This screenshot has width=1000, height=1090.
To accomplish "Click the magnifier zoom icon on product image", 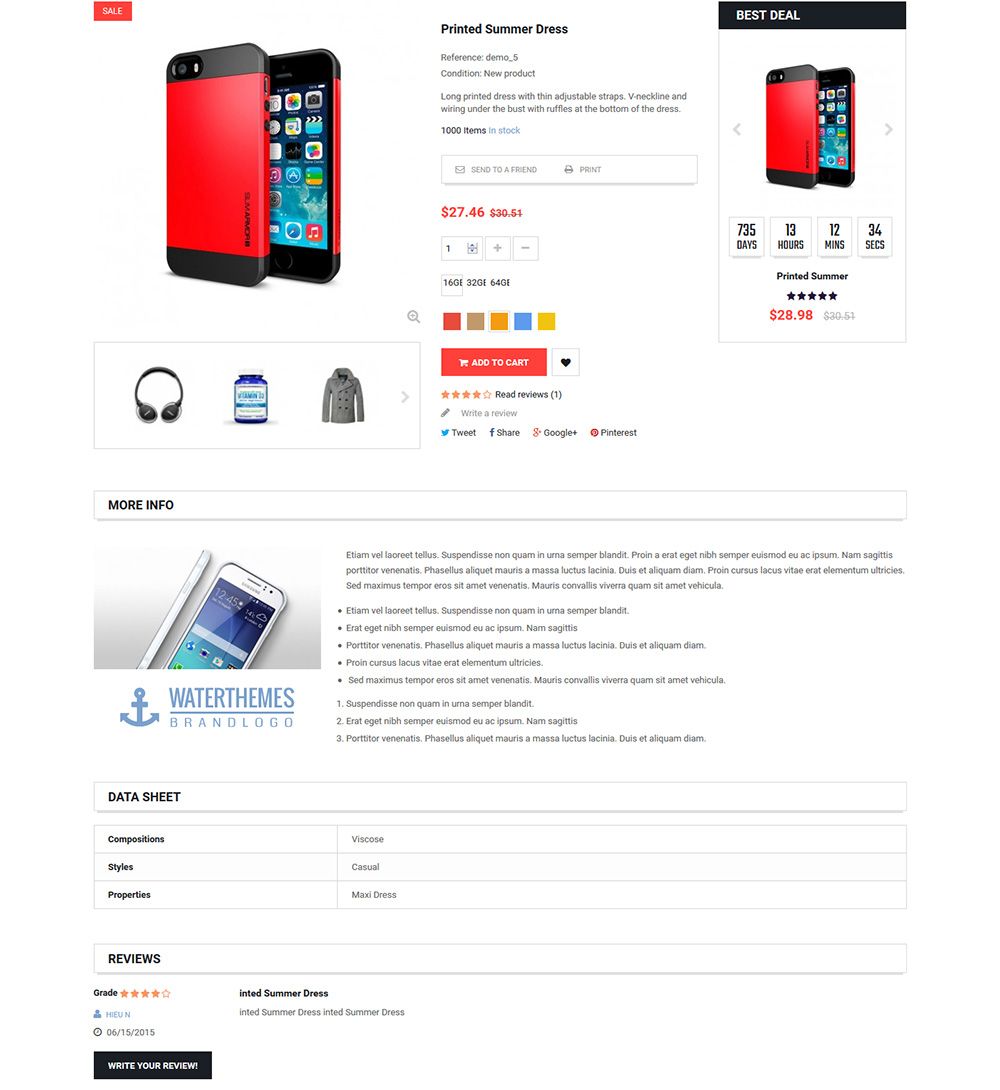I will pyautogui.click(x=413, y=317).
